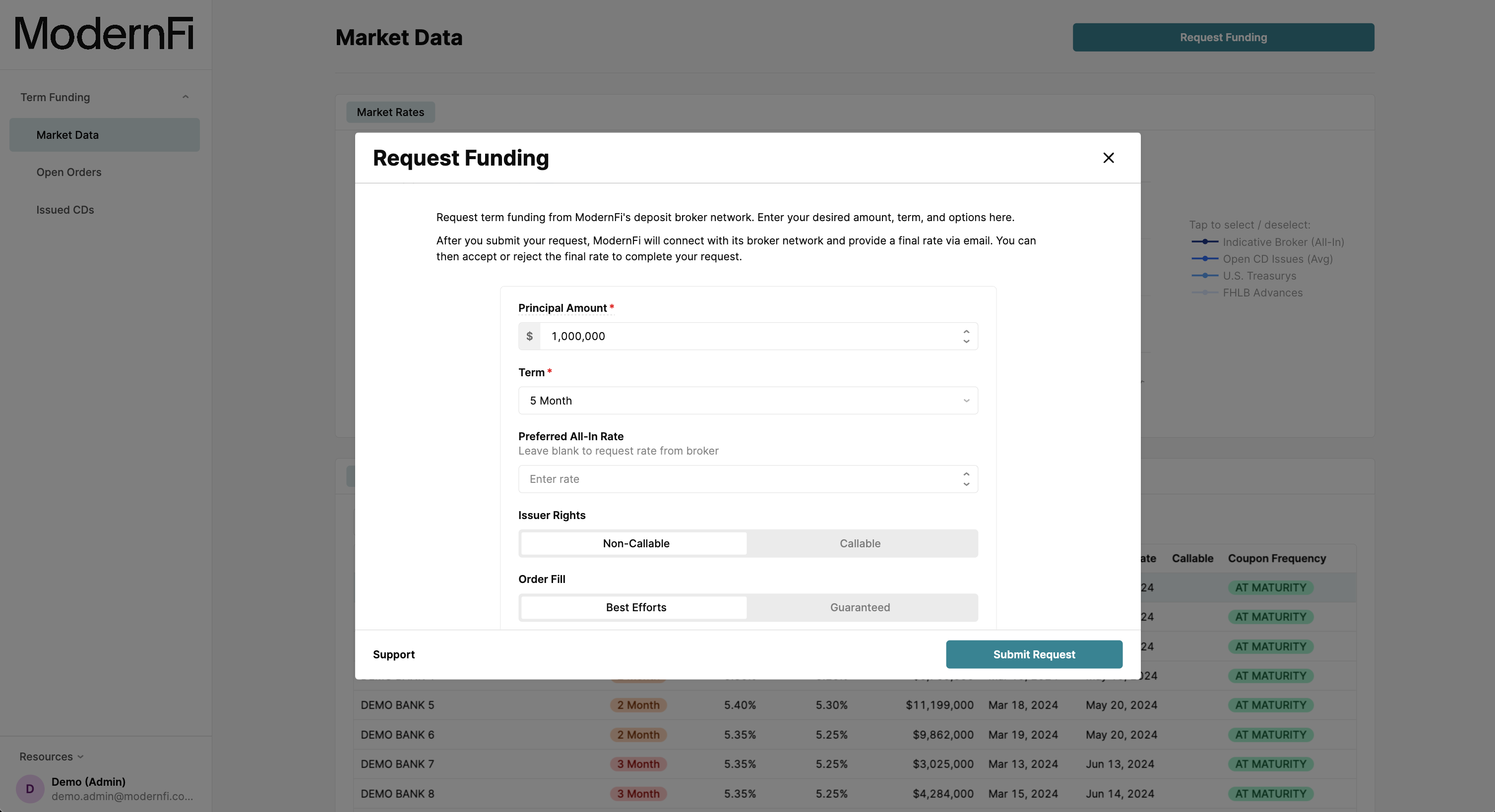Screen dimensions: 1495x812
Task: Open the Term dropdown showing 5 Month
Action: (747, 400)
